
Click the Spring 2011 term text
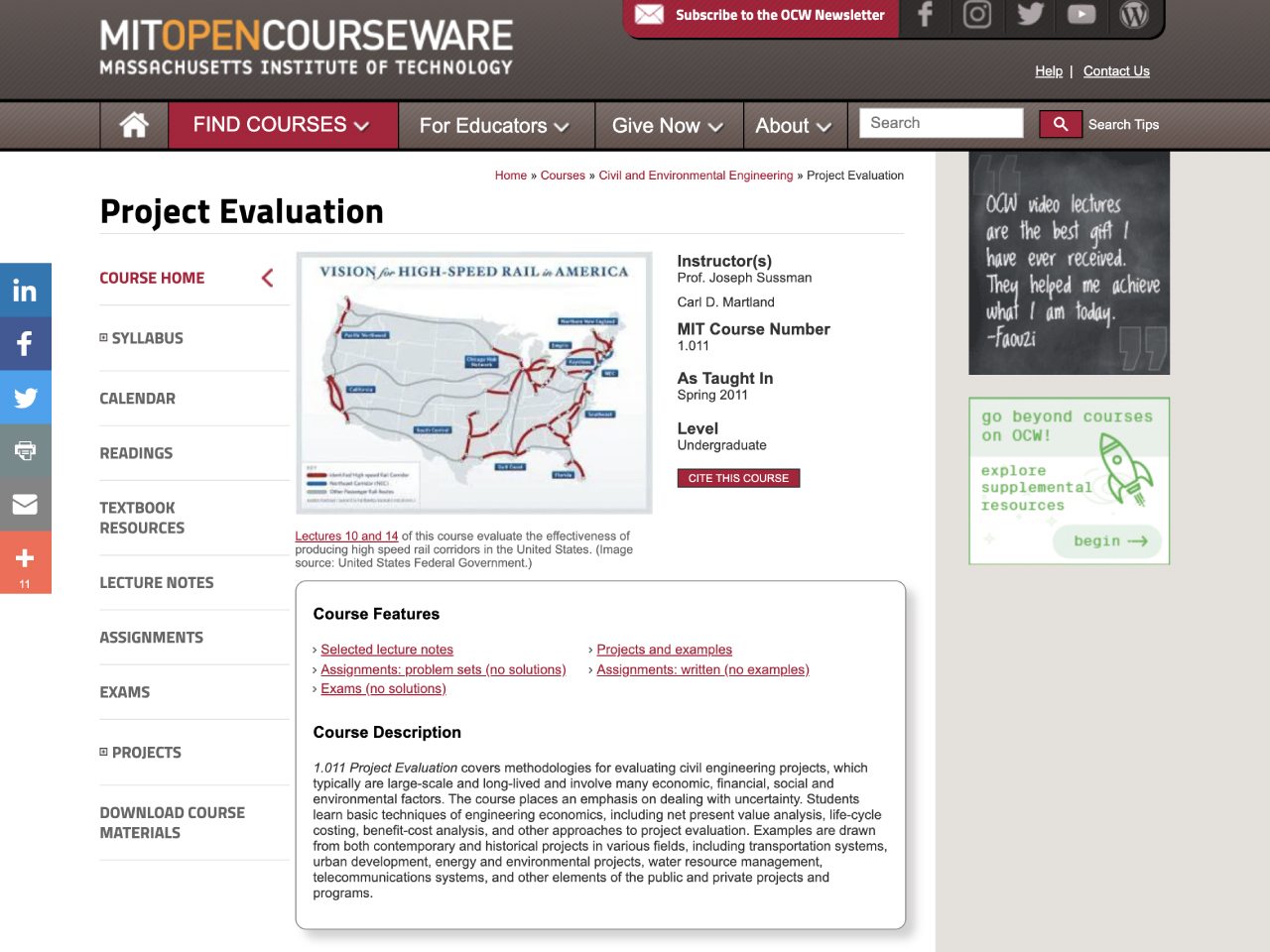712,395
